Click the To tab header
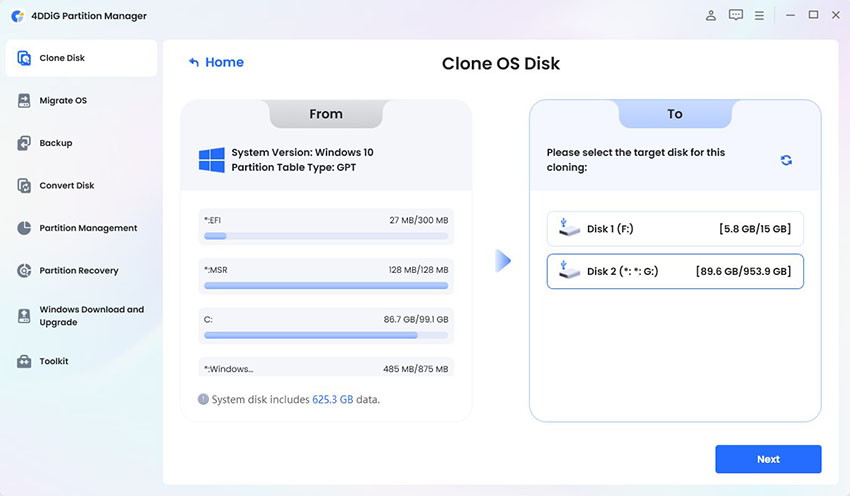The image size is (850, 496). click(x=675, y=114)
